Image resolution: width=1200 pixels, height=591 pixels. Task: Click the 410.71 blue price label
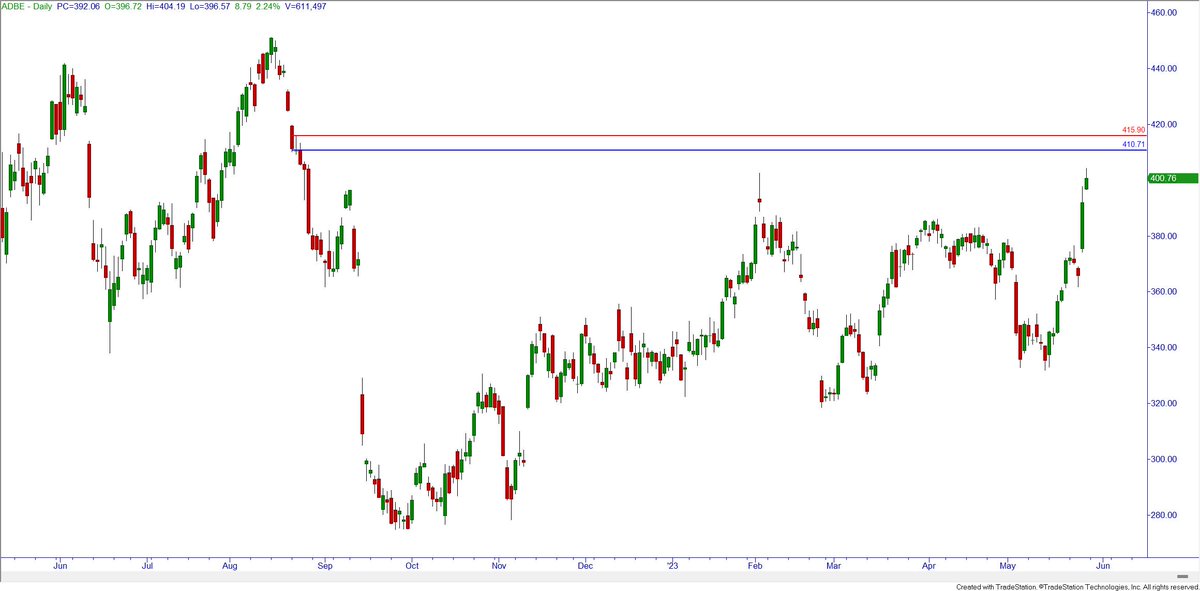[1133, 145]
